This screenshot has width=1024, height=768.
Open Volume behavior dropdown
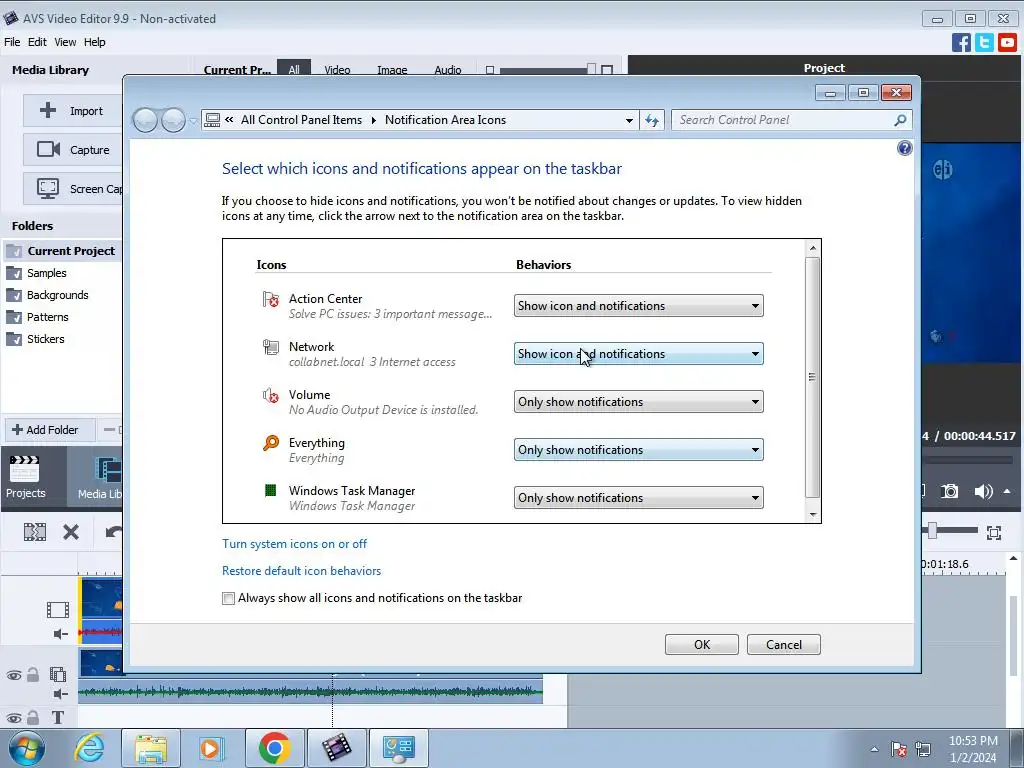point(638,402)
